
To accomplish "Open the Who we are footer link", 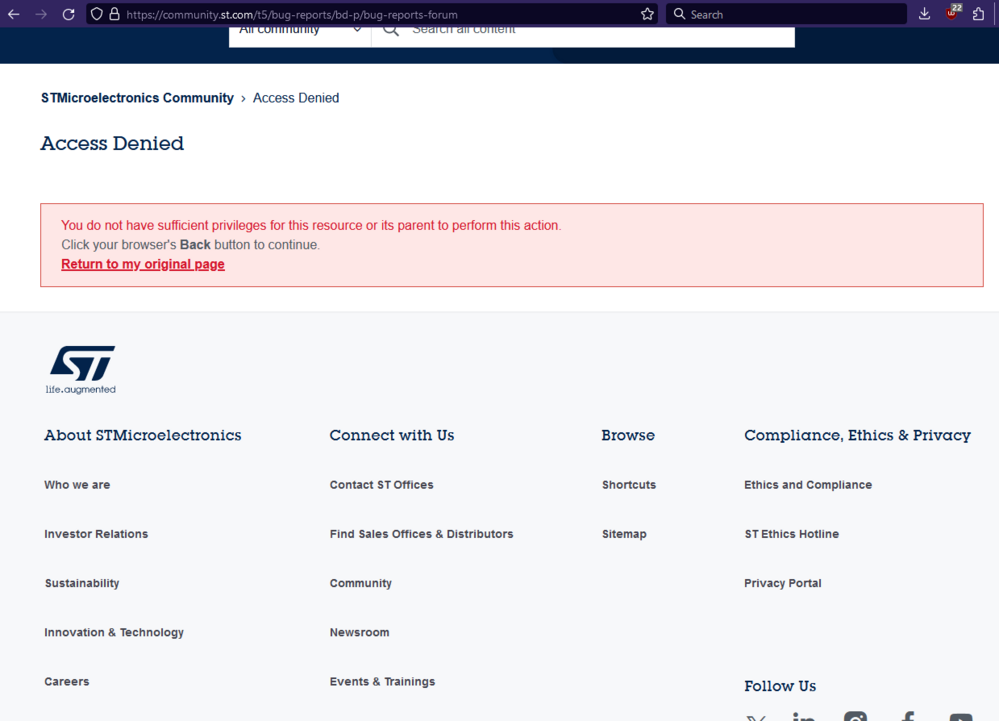I will pos(77,485).
